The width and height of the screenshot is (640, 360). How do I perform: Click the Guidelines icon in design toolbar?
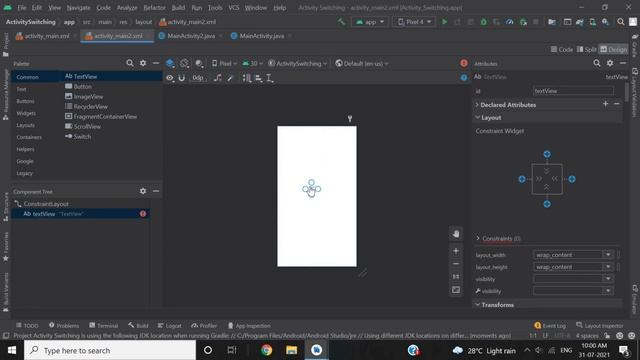tap(269, 78)
